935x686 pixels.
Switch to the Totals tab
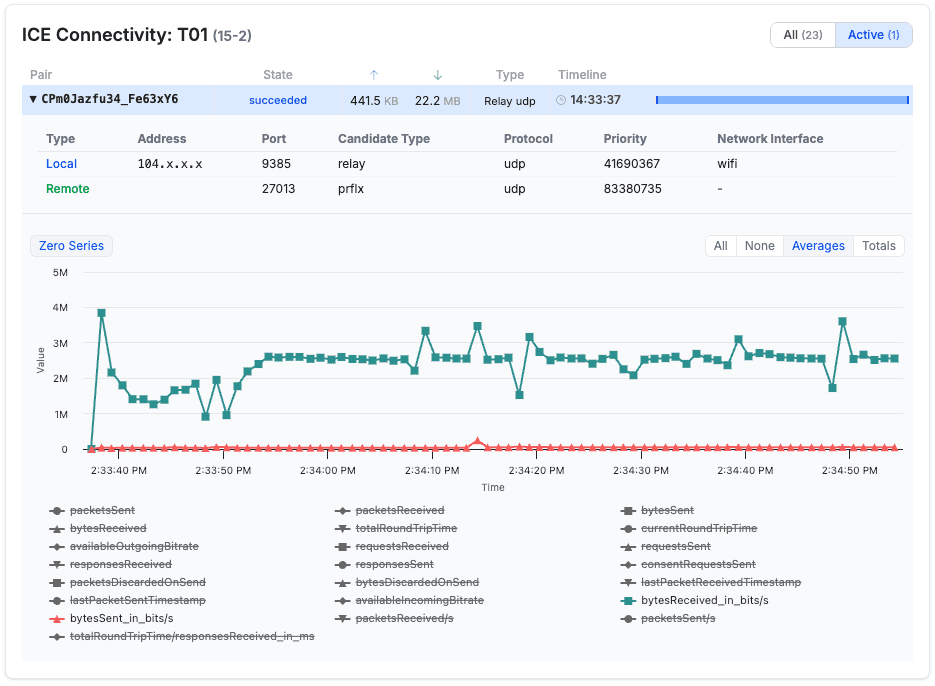tap(878, 245)
